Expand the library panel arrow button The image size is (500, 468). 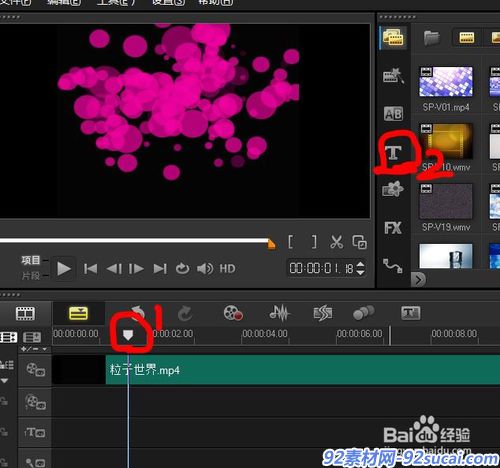click(x=419, y=279)
